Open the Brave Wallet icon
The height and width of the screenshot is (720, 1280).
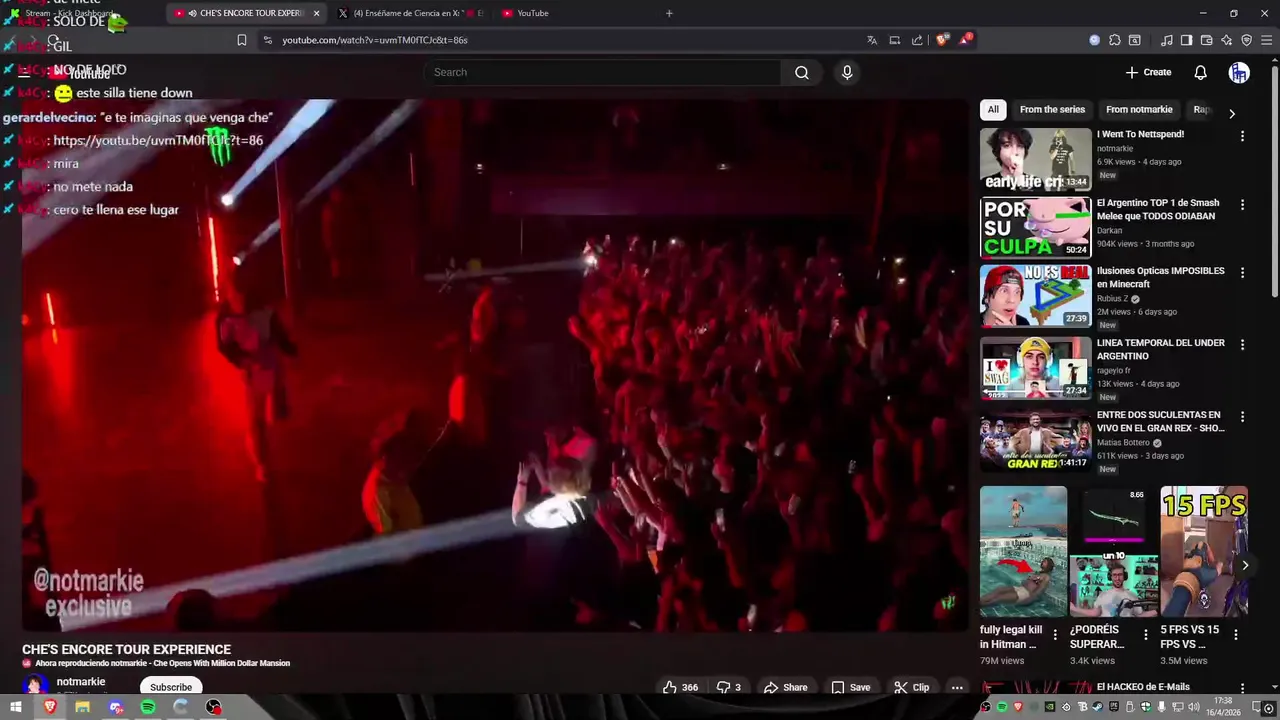point(1207,40)
